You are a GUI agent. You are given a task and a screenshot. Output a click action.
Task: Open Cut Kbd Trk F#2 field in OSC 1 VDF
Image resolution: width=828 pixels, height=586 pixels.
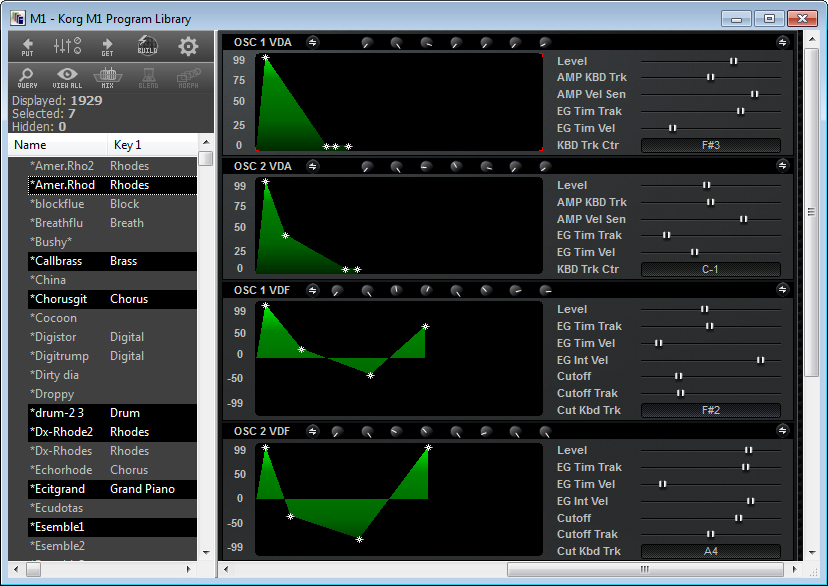click(711, 410)
